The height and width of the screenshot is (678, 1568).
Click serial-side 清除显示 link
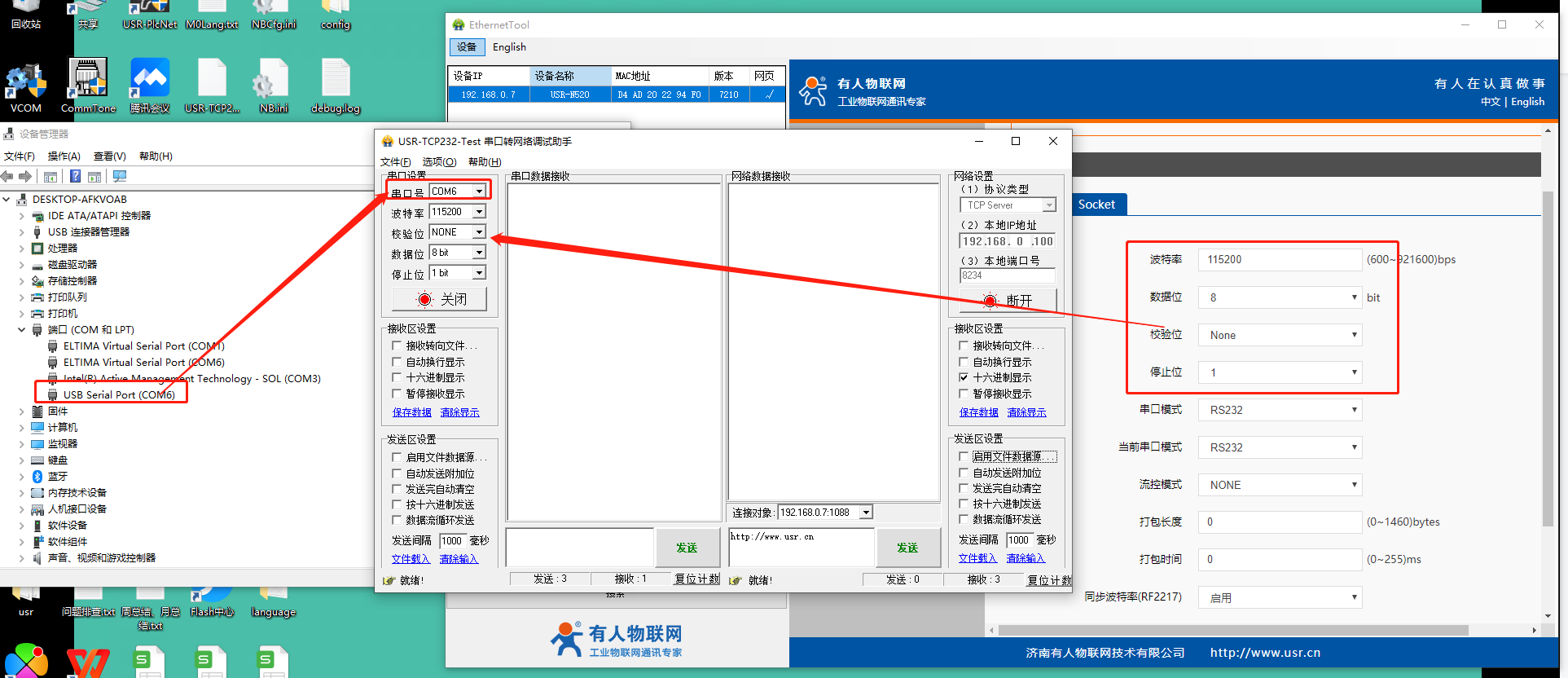click(x=459, y=412)
